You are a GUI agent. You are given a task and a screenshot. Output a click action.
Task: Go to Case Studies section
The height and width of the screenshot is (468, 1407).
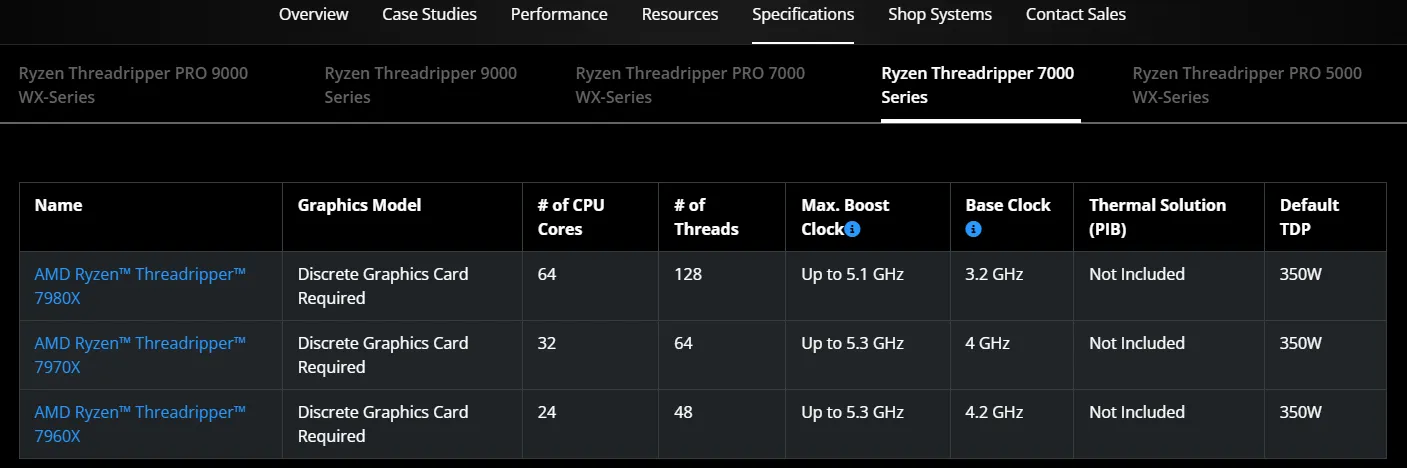(x=430, y=14)
